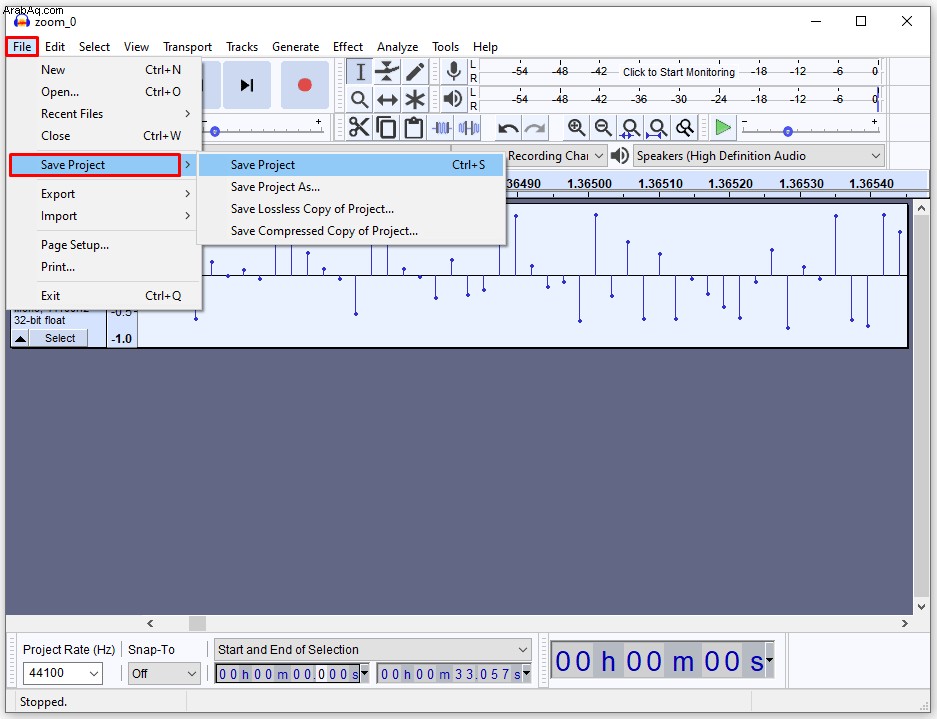
Task: Click the Paste clipboard icon
Action: click(414, 127)
